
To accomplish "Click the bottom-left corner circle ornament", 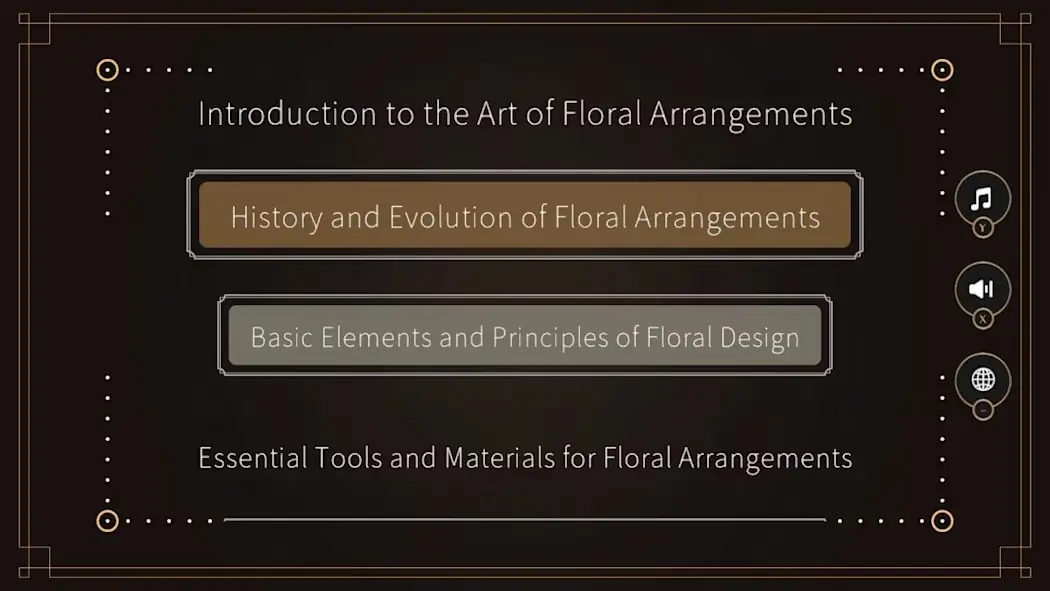I will tap(107, 520).
